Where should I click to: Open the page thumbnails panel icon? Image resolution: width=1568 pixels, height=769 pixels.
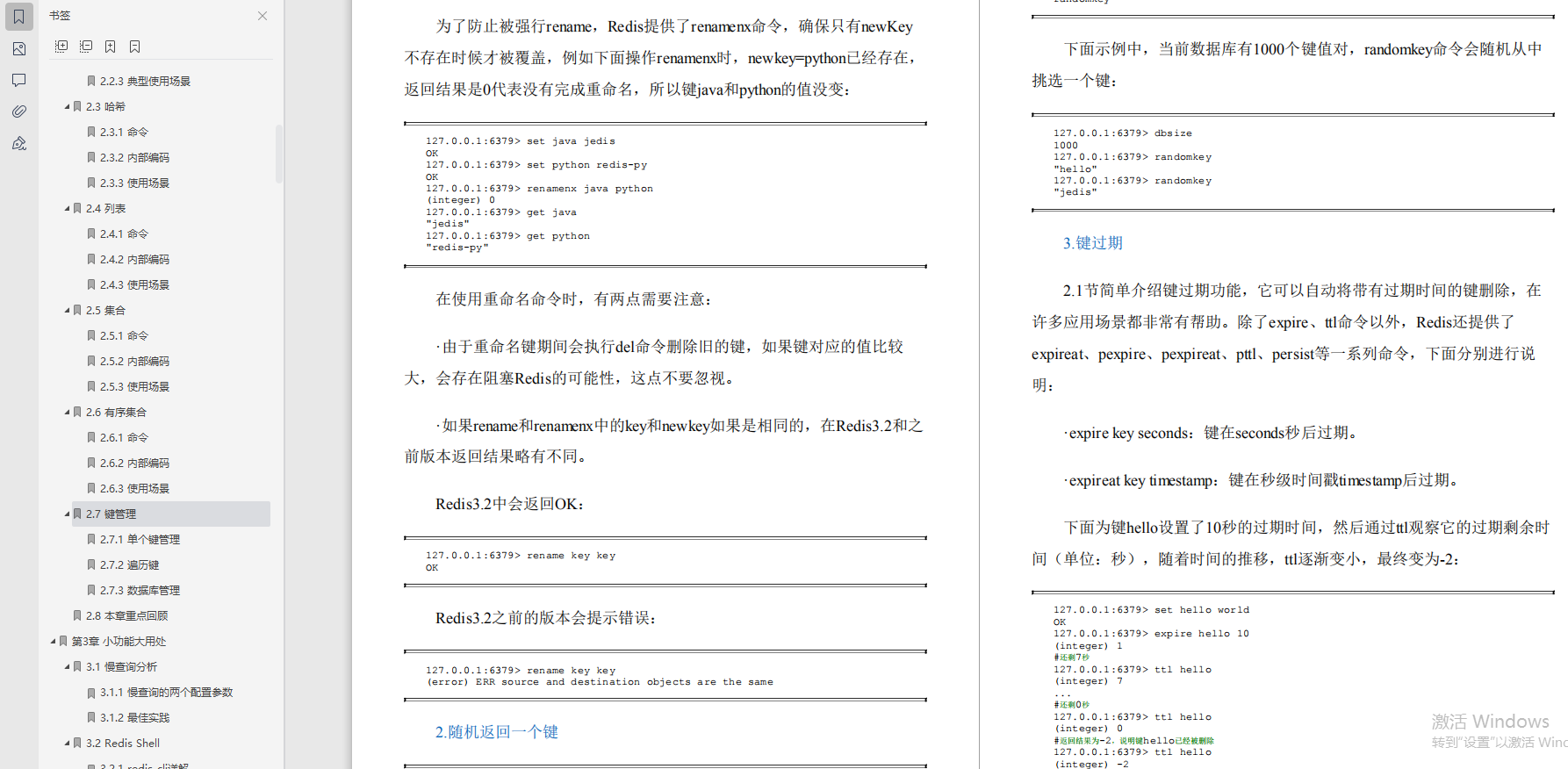[18, 48]
